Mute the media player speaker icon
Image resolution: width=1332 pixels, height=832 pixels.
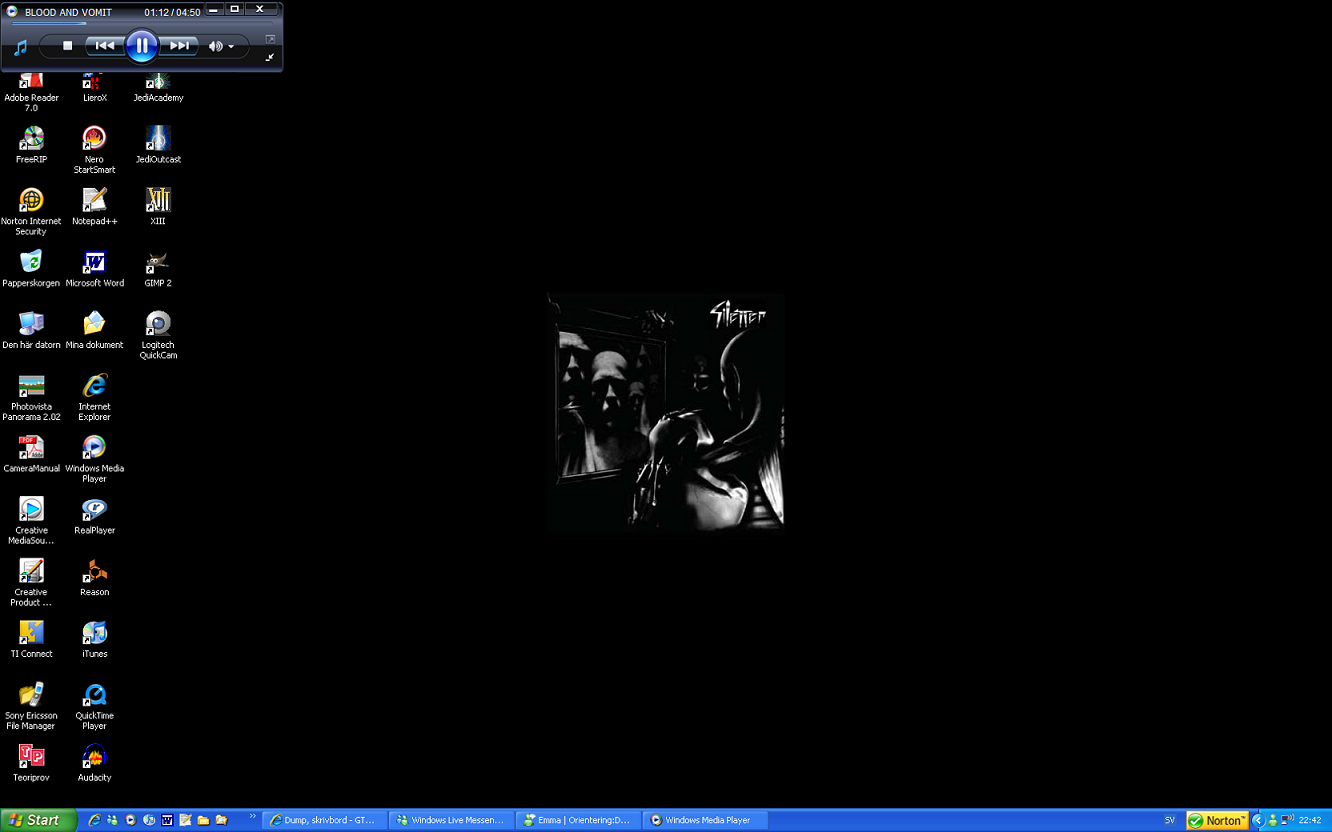click(x=215, y=46)
